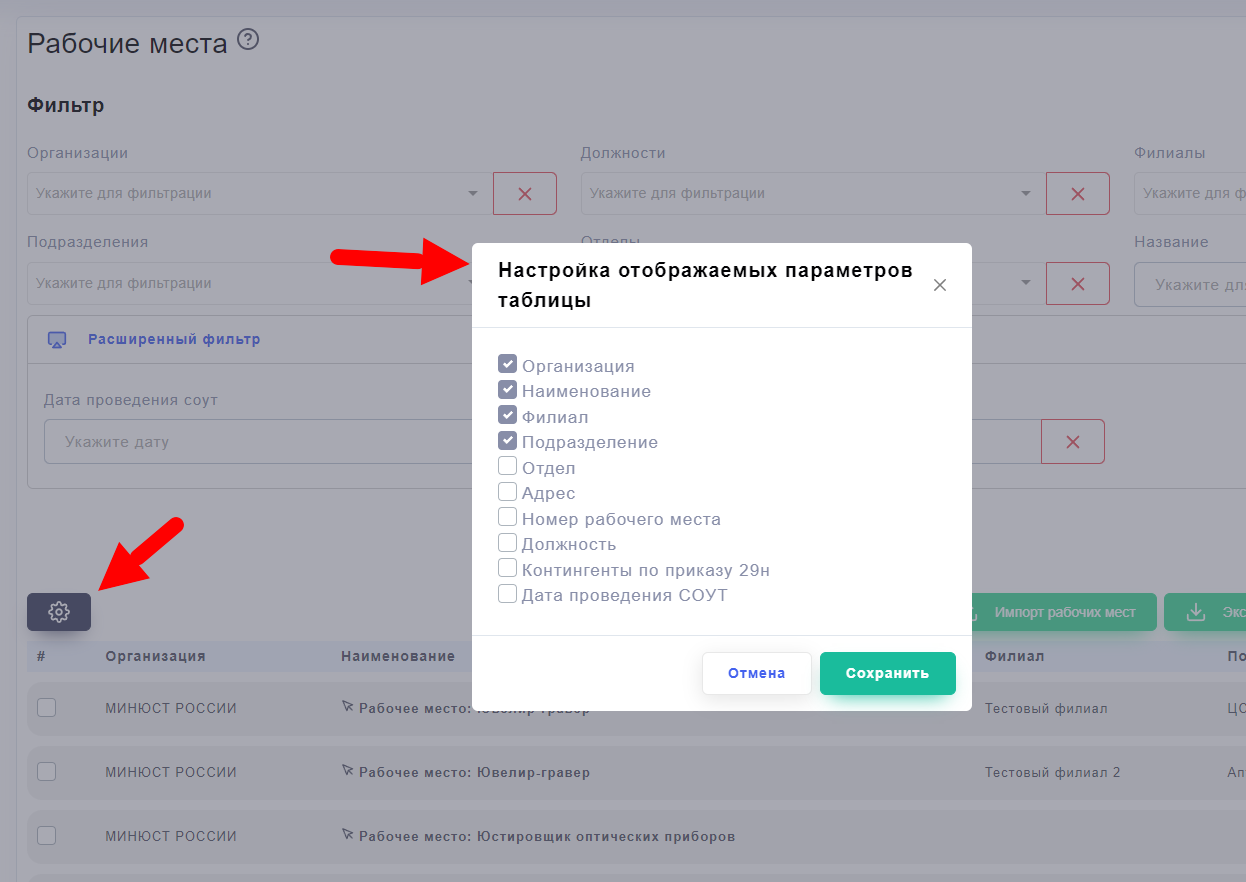Enable the Дата проведения СОУТ checkbox
This screenshot has height=882, width=1246.
tap(507, 594)
